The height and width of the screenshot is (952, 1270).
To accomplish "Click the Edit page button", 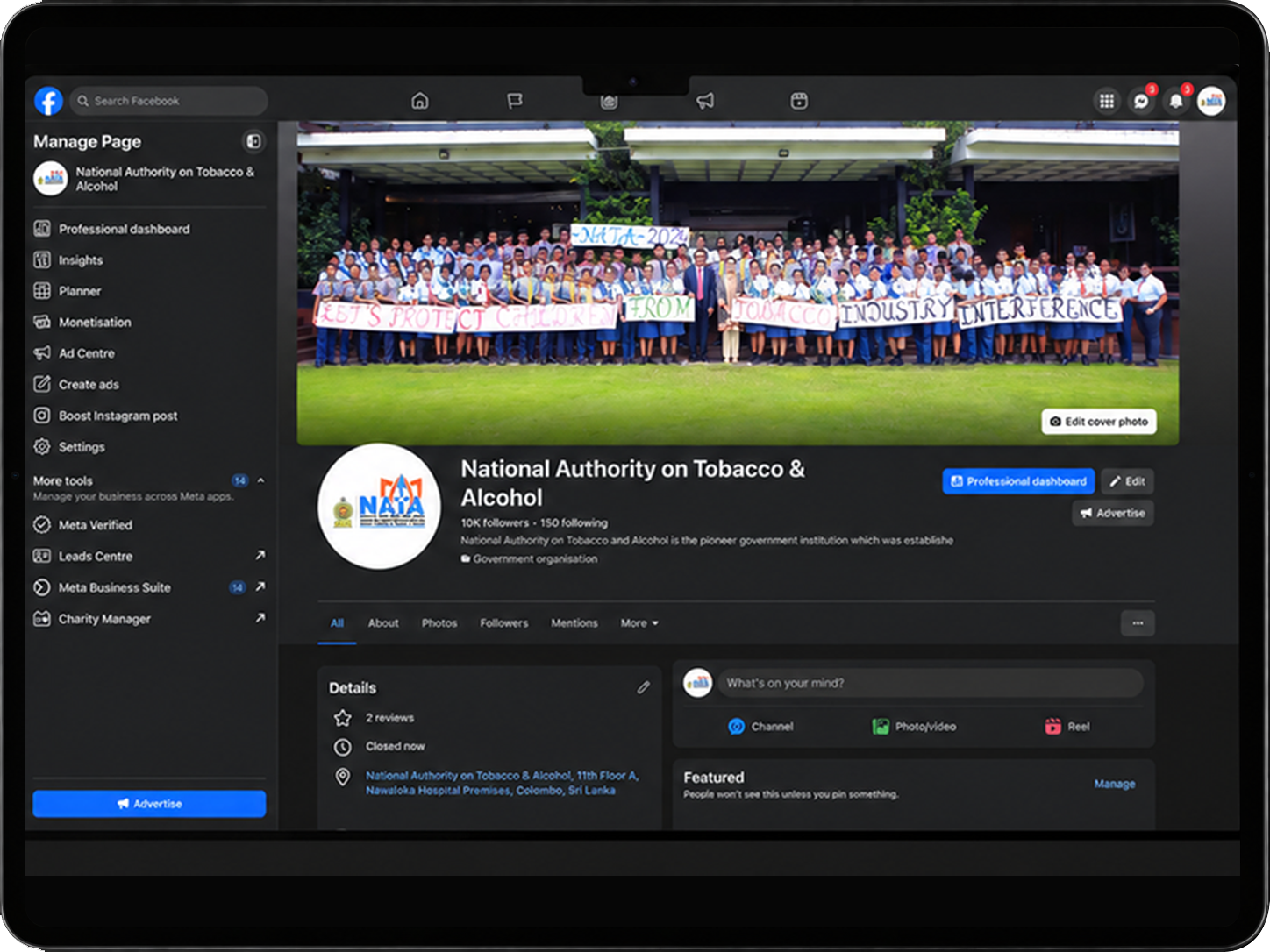I will point(1128,481).
